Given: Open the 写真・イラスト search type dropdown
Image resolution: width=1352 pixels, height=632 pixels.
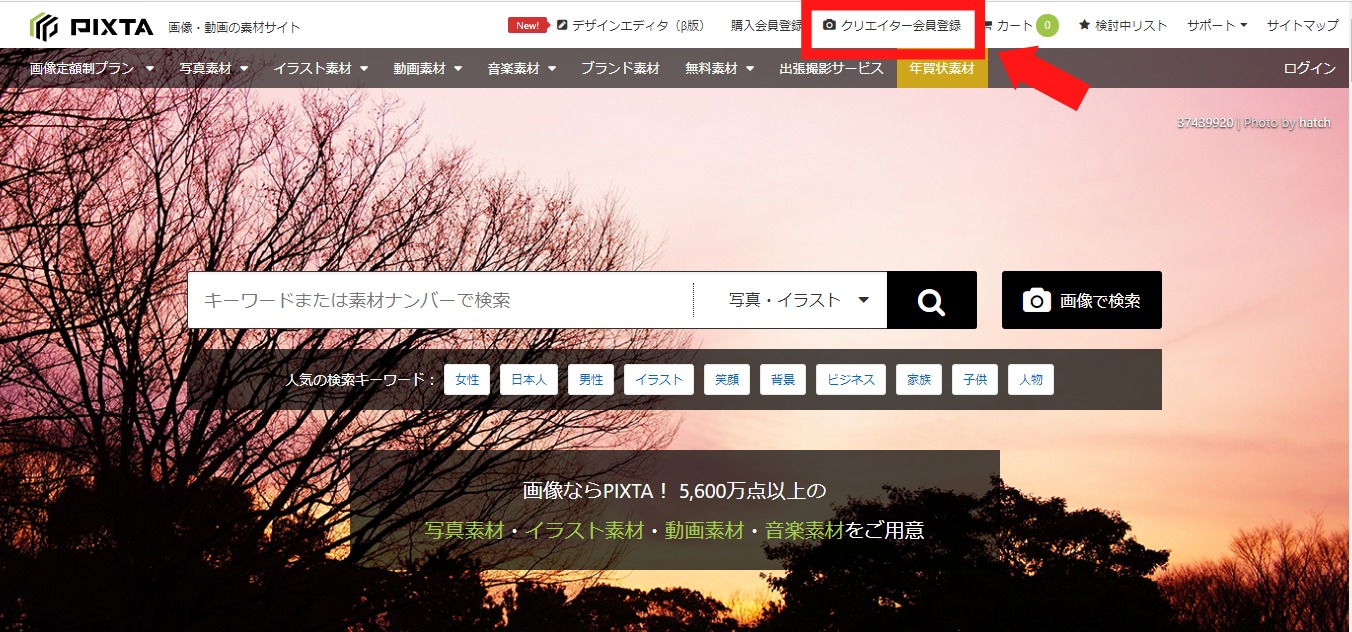Looking at the screenshot, I should tap(790, 300).
